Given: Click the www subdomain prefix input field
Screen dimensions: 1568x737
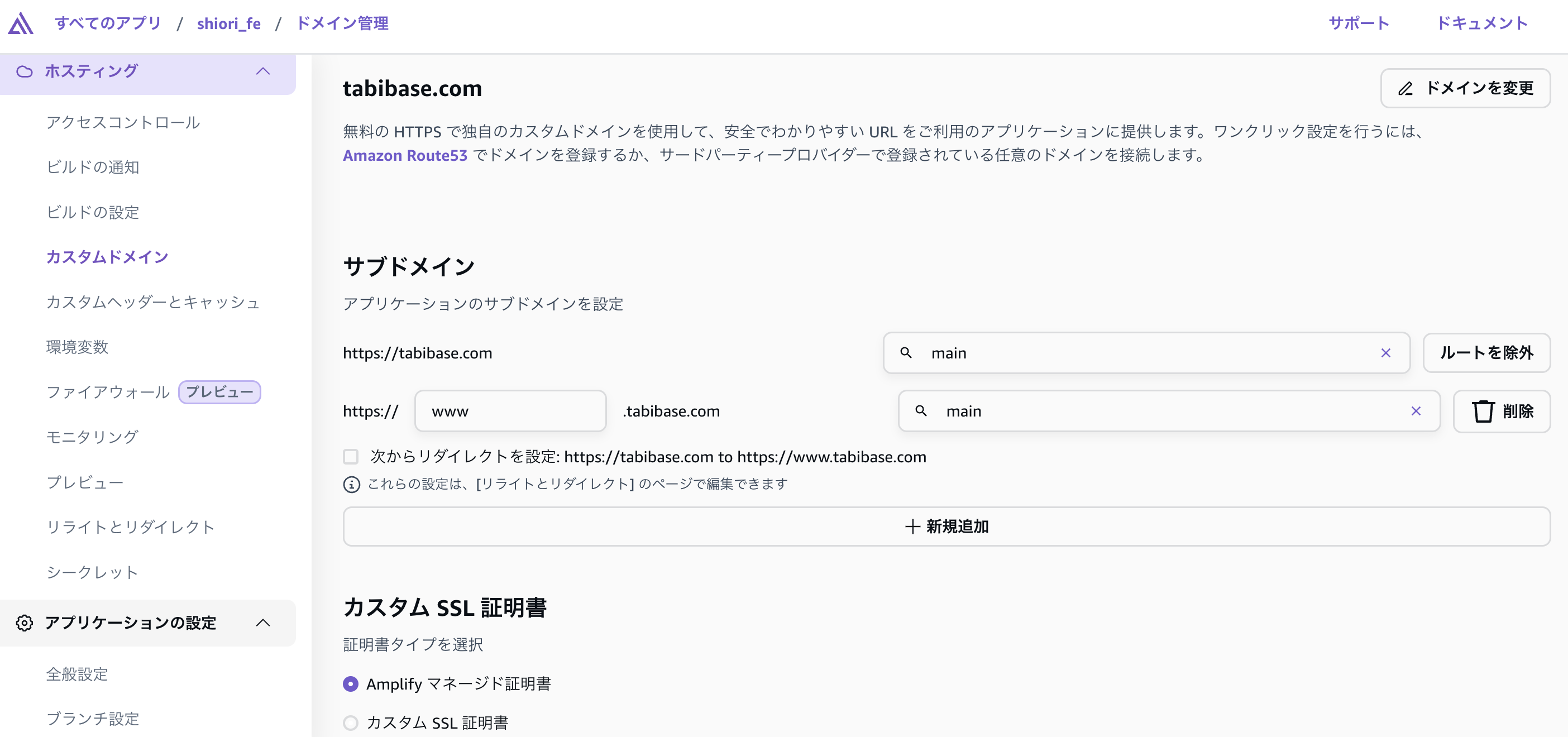Looking at the screenshot, I should [x=510, y=411].
